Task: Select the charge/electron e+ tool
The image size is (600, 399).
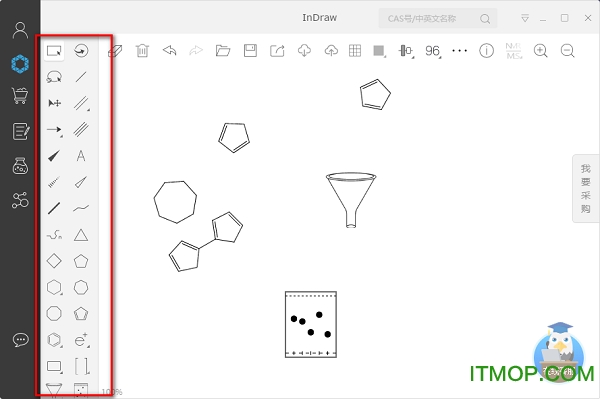Action: [x=82, y=340]
